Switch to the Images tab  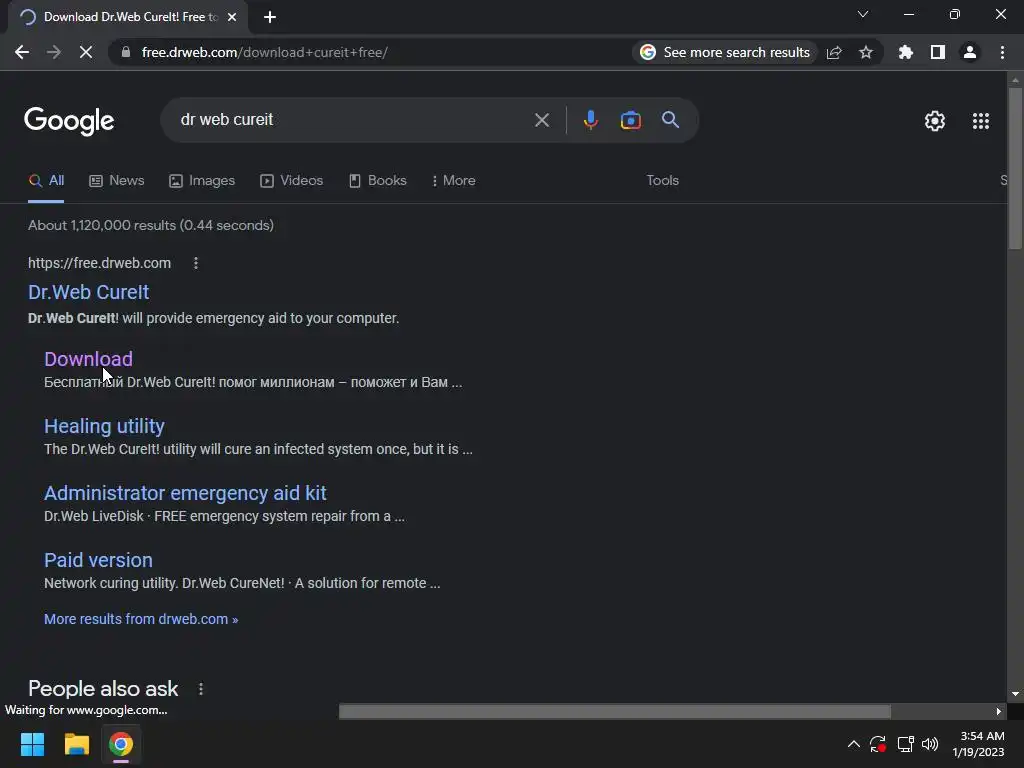(x=202, y=181)
